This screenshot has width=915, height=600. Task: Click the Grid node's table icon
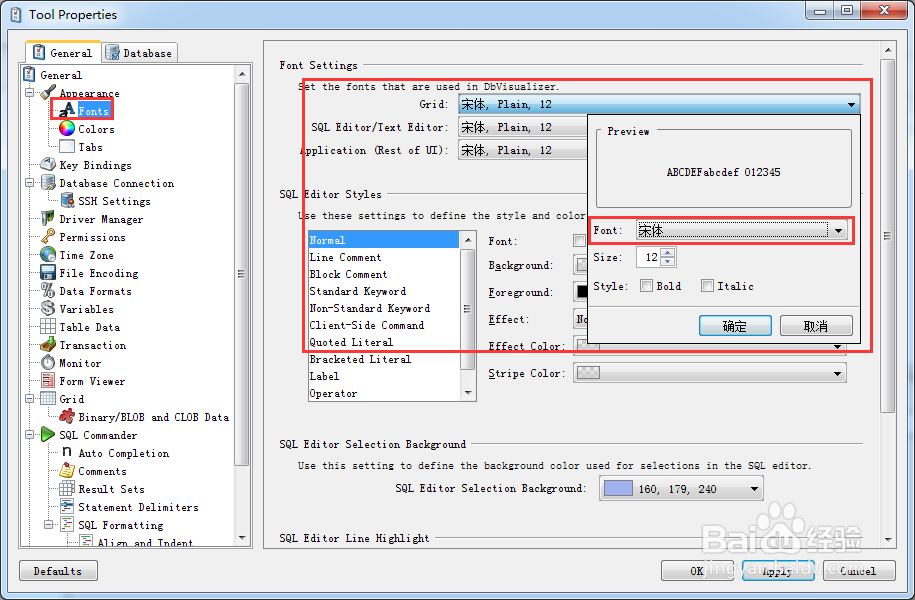tap(48, 399)
